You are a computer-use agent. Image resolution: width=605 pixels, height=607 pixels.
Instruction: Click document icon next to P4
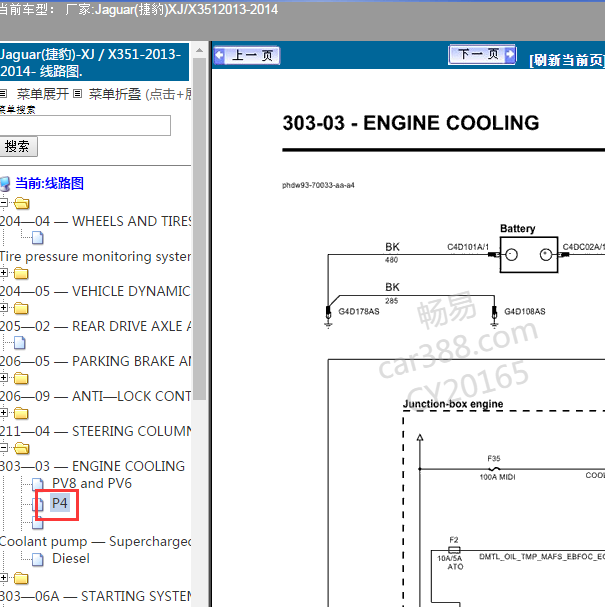(38, 504)
